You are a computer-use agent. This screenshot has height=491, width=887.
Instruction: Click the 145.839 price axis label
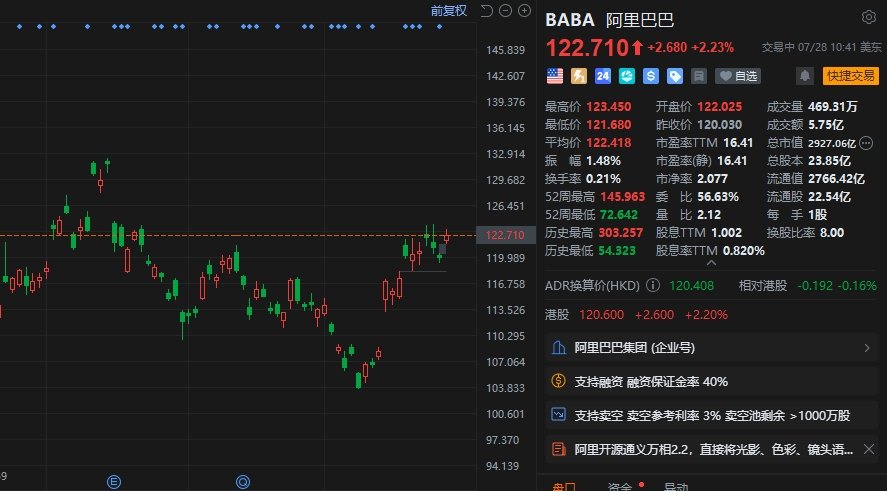point(506,50)
